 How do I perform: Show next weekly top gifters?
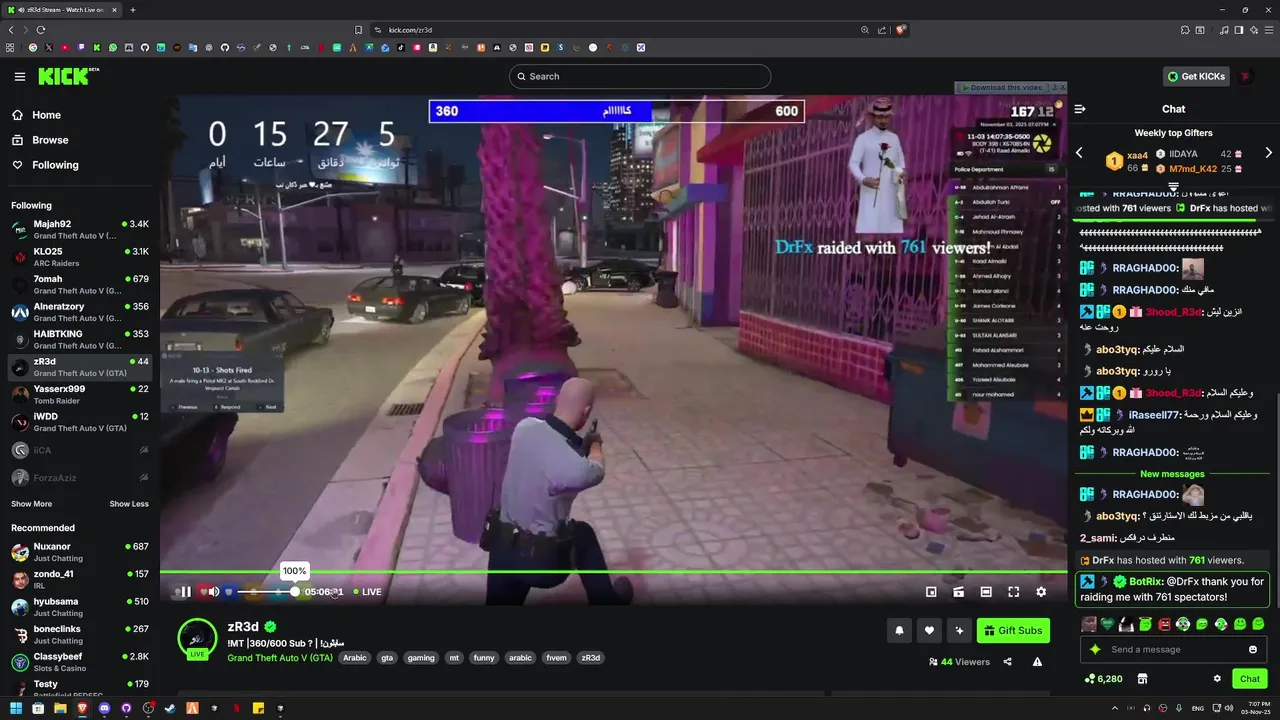click(1268, 153)
